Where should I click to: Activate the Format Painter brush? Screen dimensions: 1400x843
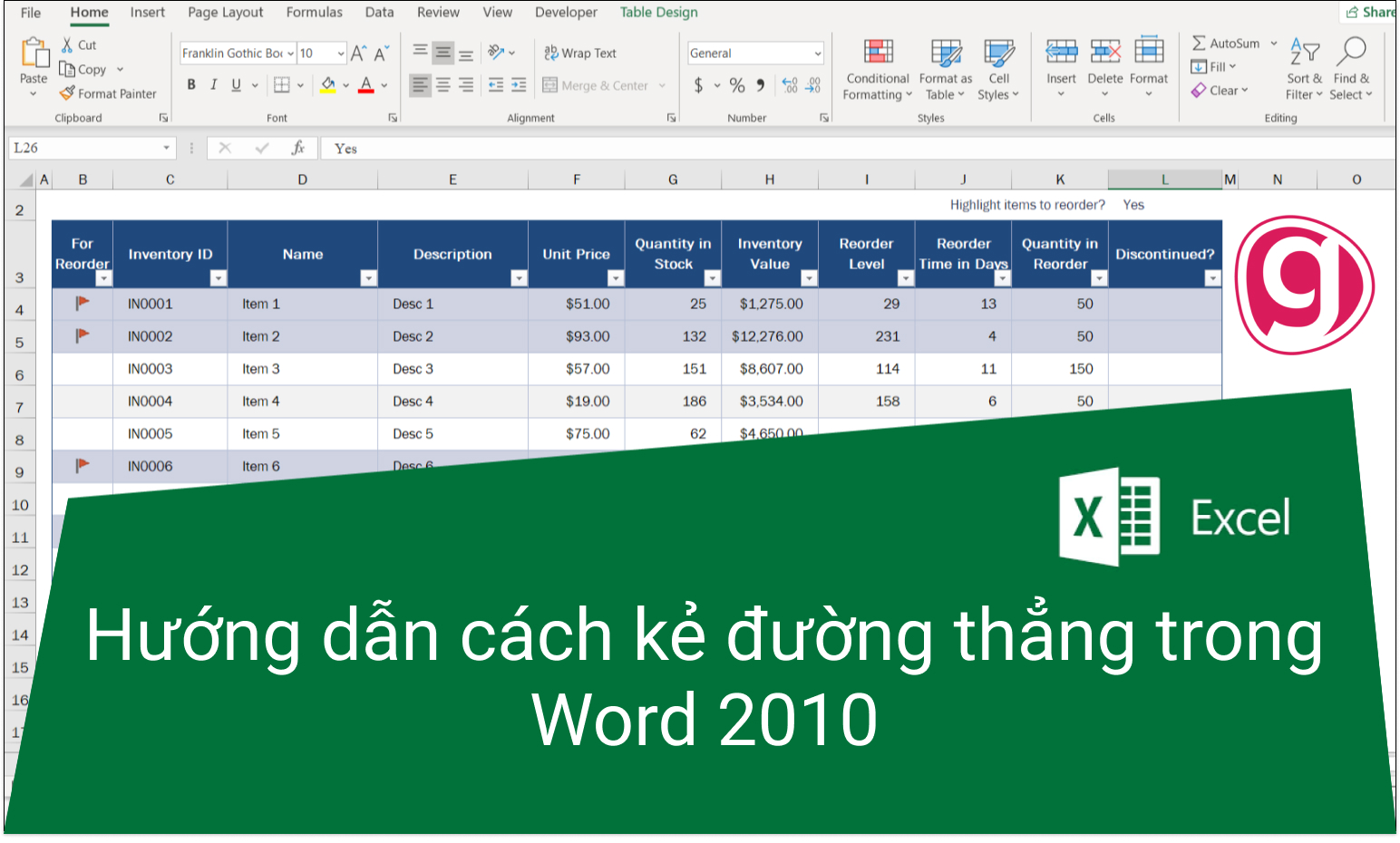pyautogui.click(x=67, y=92)
